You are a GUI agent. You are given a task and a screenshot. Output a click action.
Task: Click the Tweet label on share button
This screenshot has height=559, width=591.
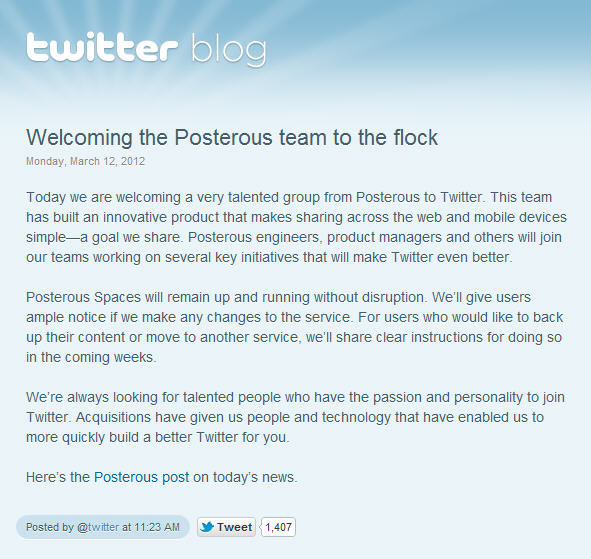(234, 527)
